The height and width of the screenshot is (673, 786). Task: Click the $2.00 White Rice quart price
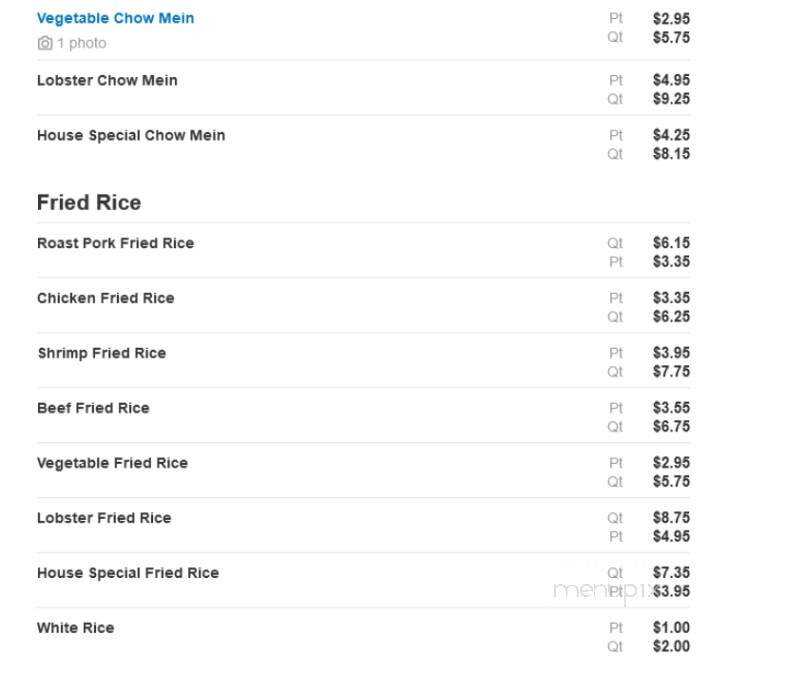[x=671, y=646]
